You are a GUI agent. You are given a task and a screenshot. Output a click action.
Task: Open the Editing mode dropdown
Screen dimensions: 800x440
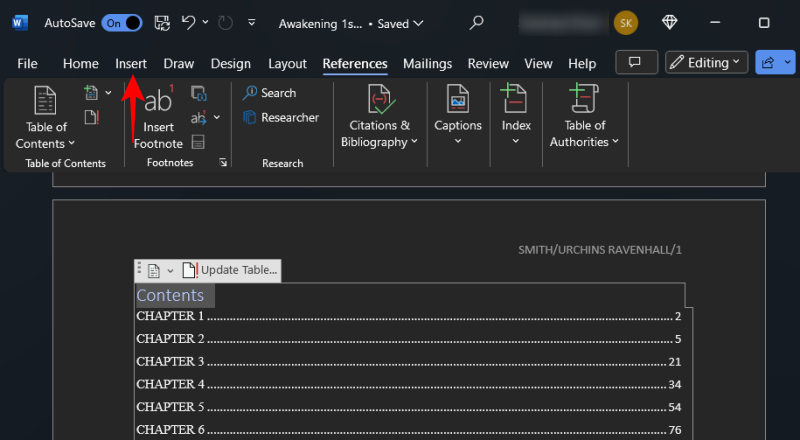click(706, 63)
